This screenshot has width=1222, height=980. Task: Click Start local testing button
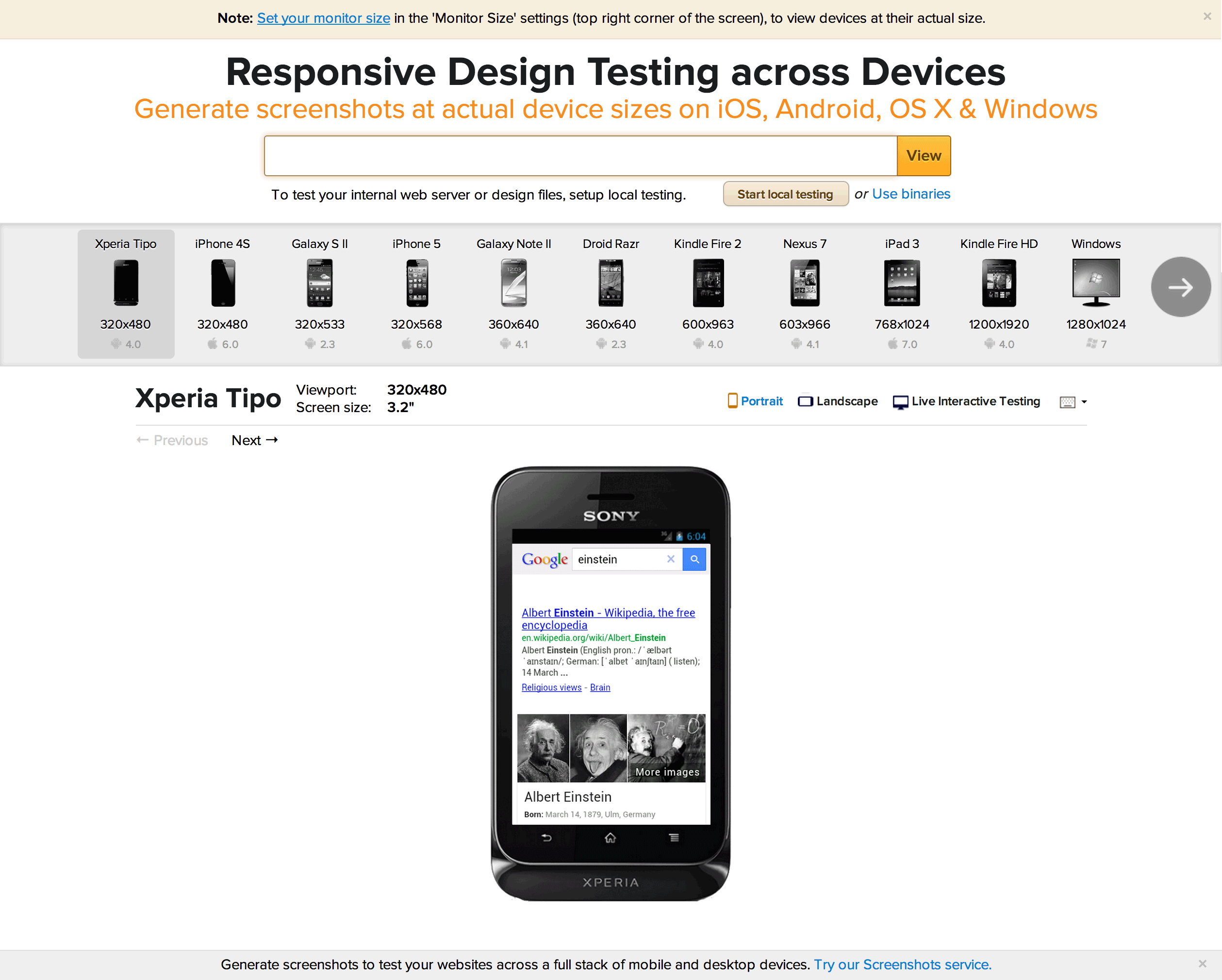click(786, 195)
